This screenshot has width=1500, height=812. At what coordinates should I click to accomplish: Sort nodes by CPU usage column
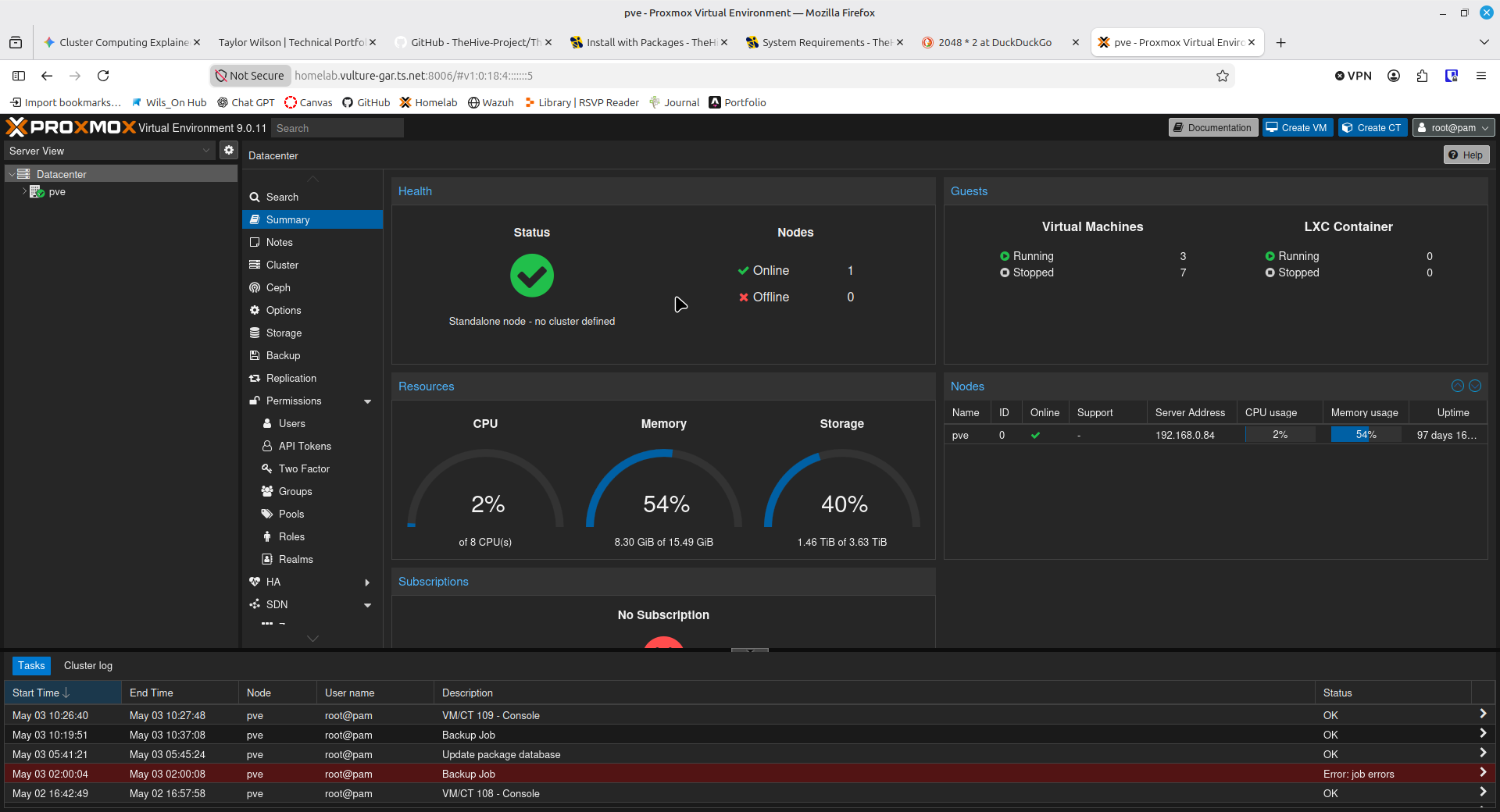click(1279, 412)
